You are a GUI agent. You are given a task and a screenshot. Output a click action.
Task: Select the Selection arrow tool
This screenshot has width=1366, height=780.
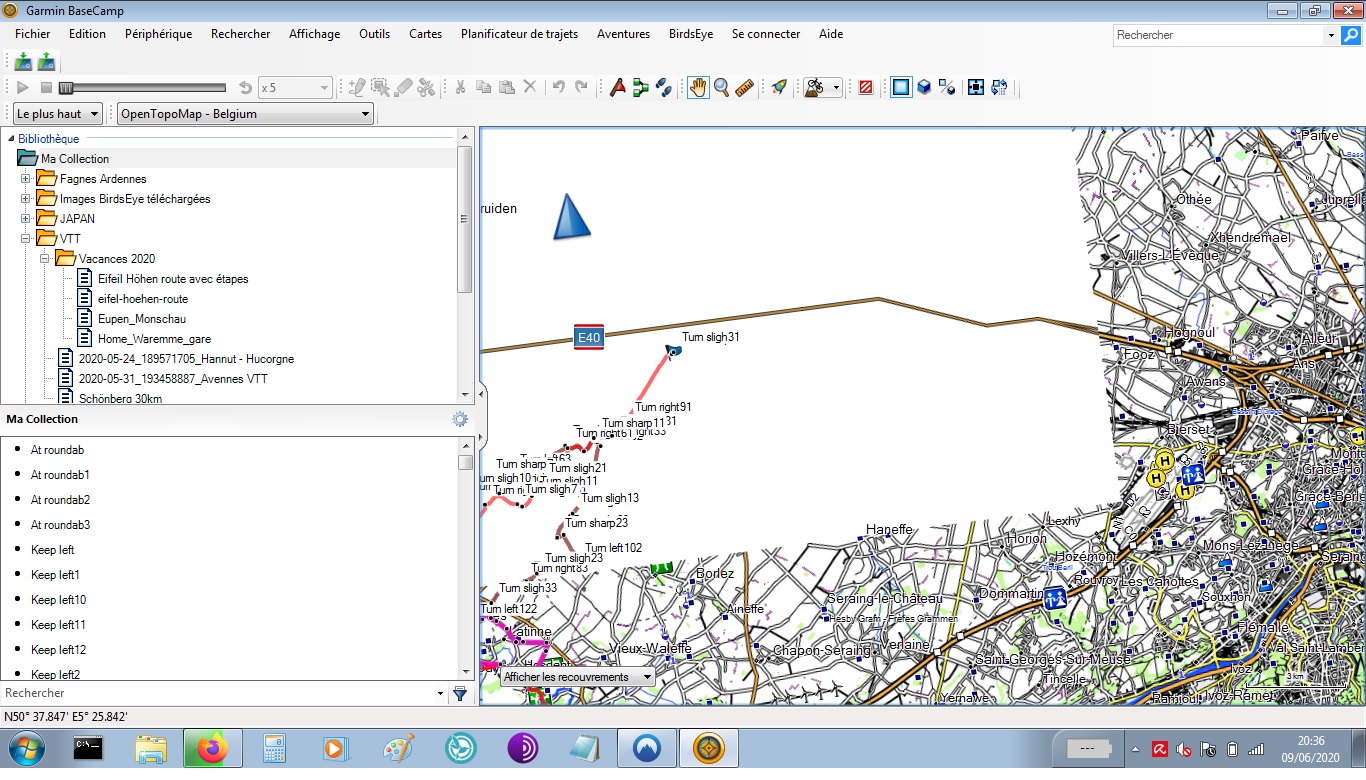[380, 88]
